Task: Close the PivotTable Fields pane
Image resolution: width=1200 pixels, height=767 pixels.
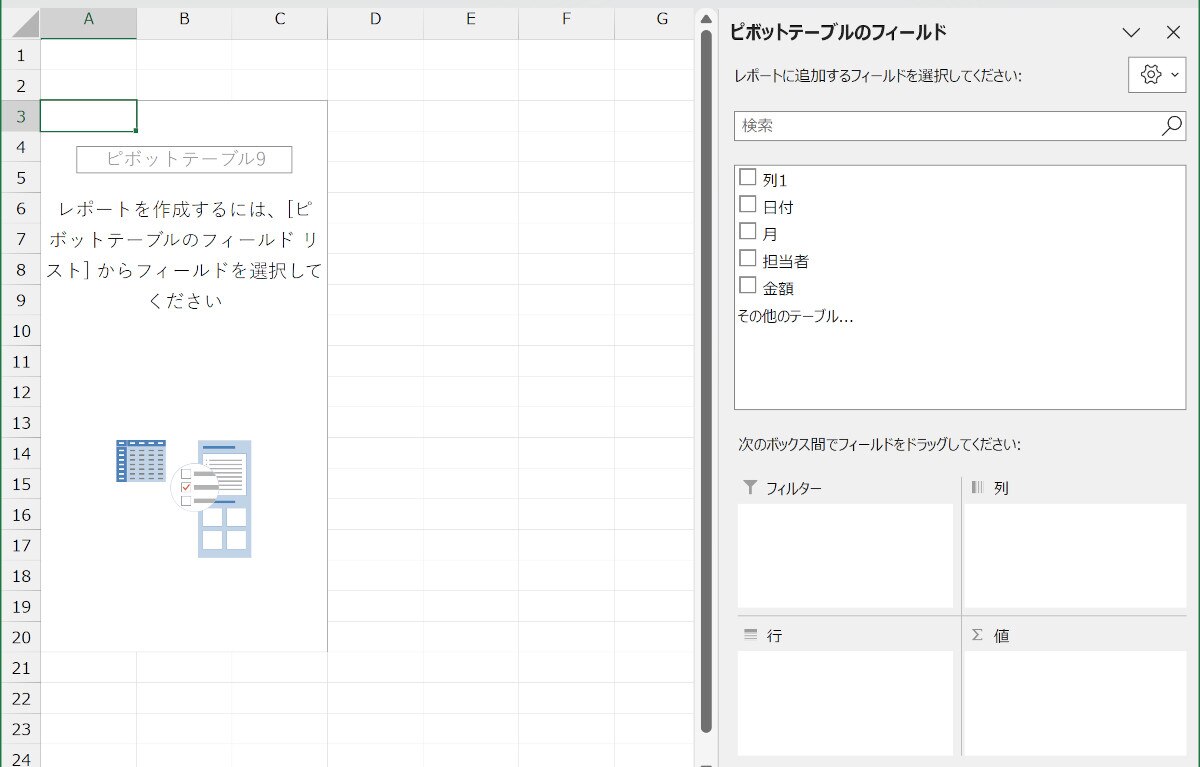Action: pyautogui.click(x=1174, y=32)
